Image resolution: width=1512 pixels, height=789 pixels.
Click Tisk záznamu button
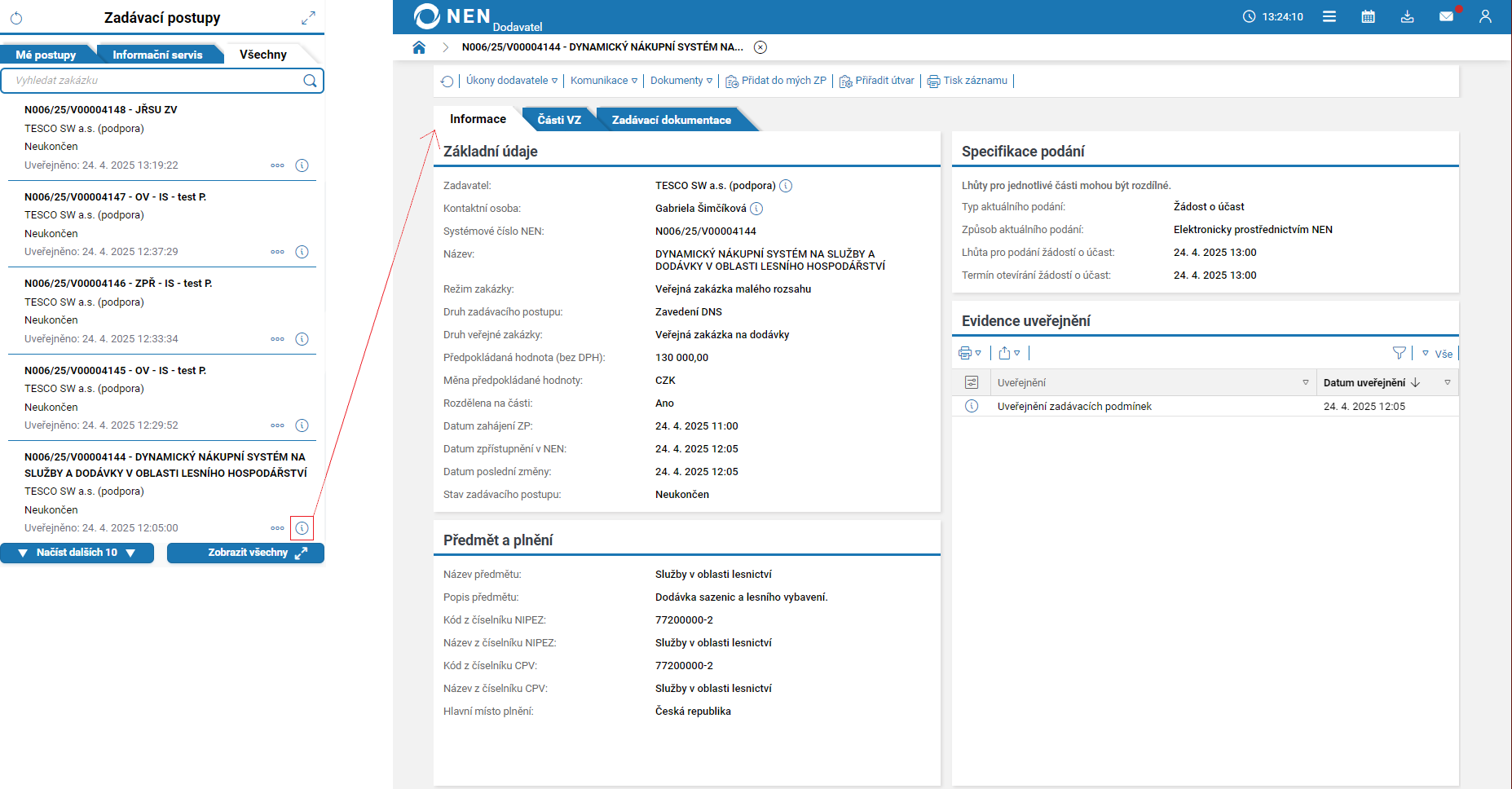968,81
